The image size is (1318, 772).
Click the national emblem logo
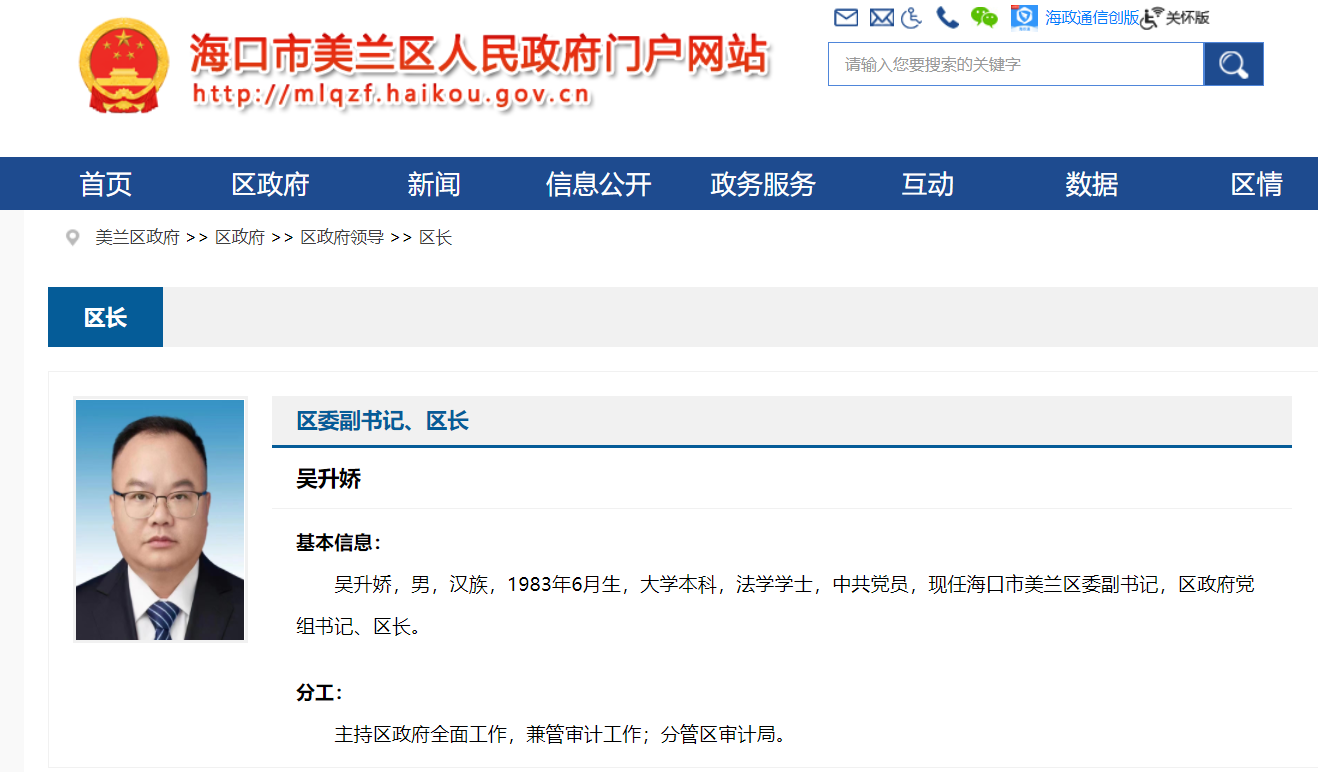(x=125, y=67)
